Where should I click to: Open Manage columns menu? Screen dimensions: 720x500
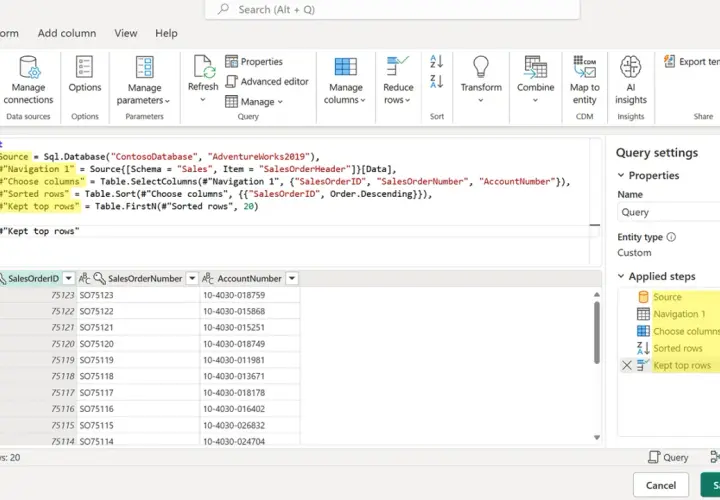tap(345, 80)
